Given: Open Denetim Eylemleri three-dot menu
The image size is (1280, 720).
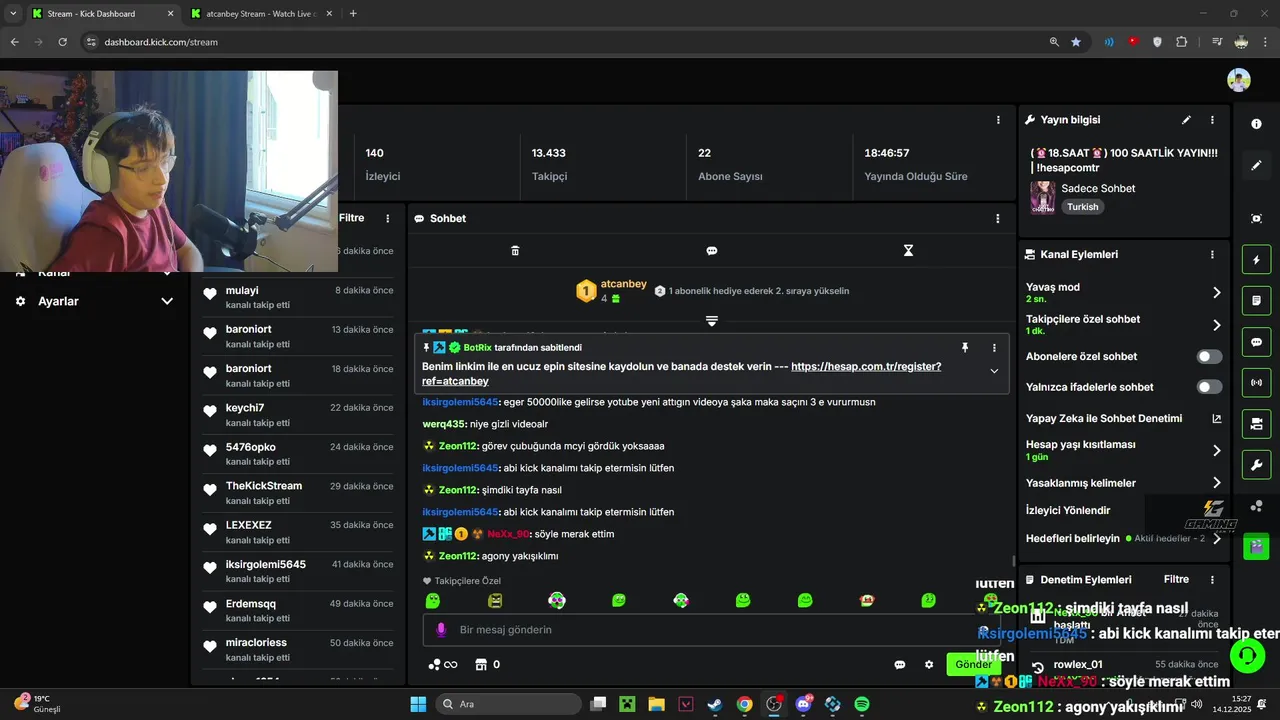Looking at the screenshot, I should 1212,579.
